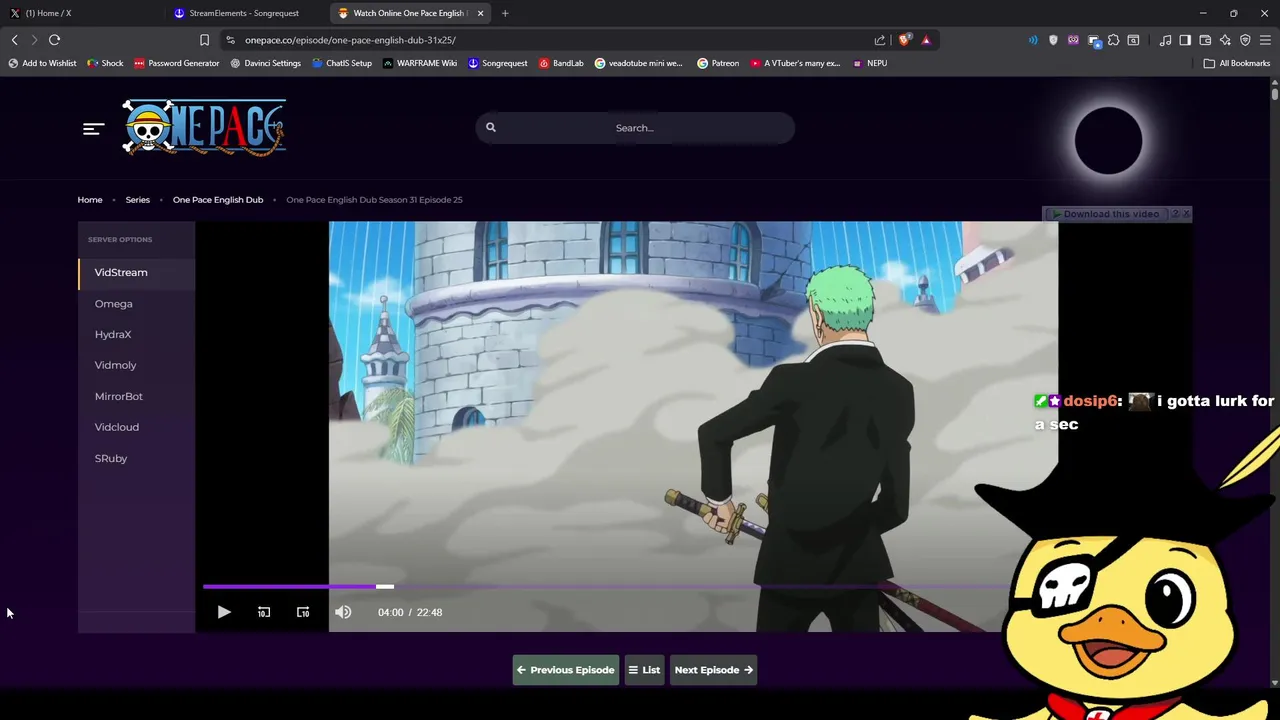Image resolution: width=1280 pixels, height=720 pixels.
Task: Go back in browser history
Action: pos(14,40)
